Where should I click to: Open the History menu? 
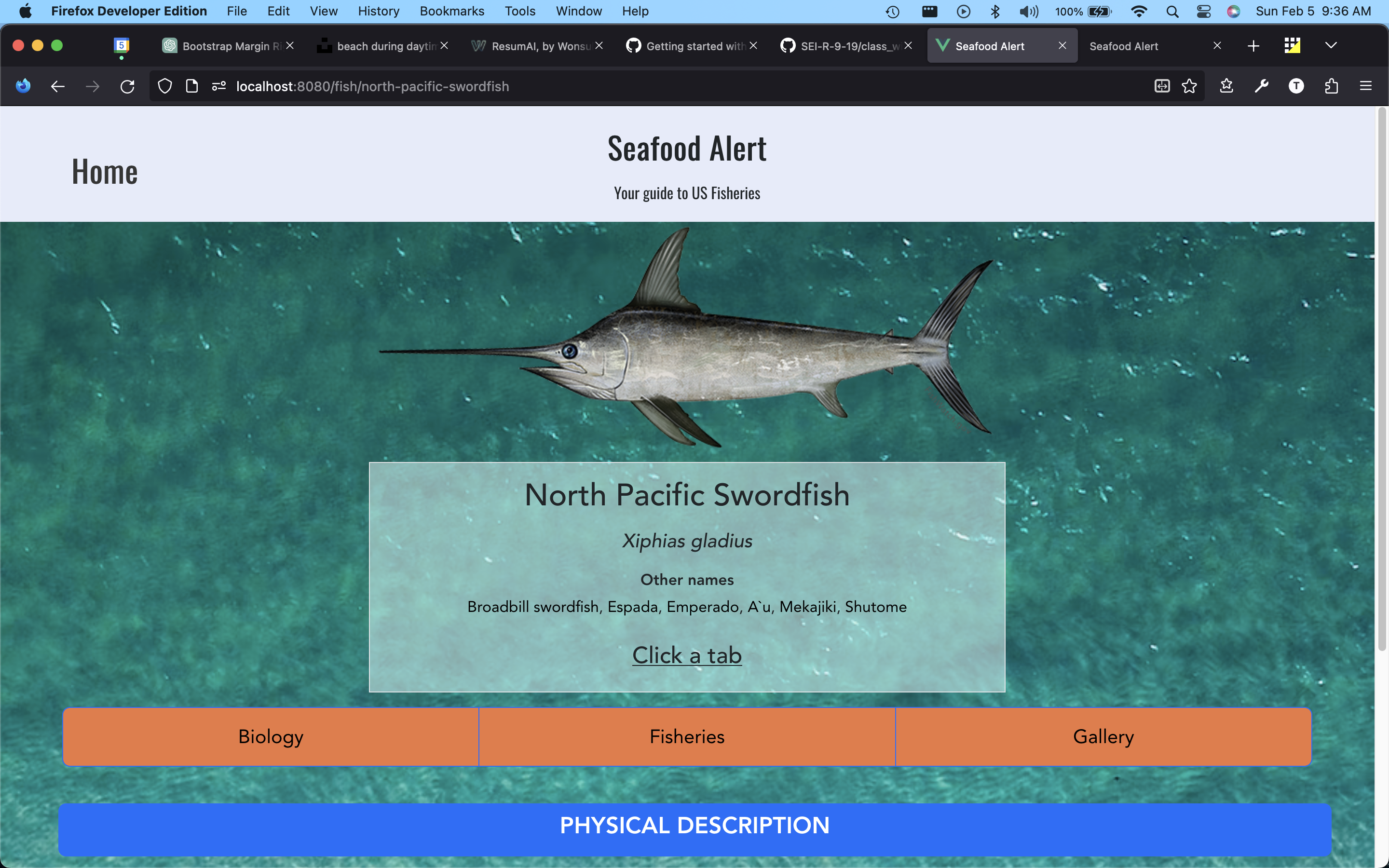(378, 12)
